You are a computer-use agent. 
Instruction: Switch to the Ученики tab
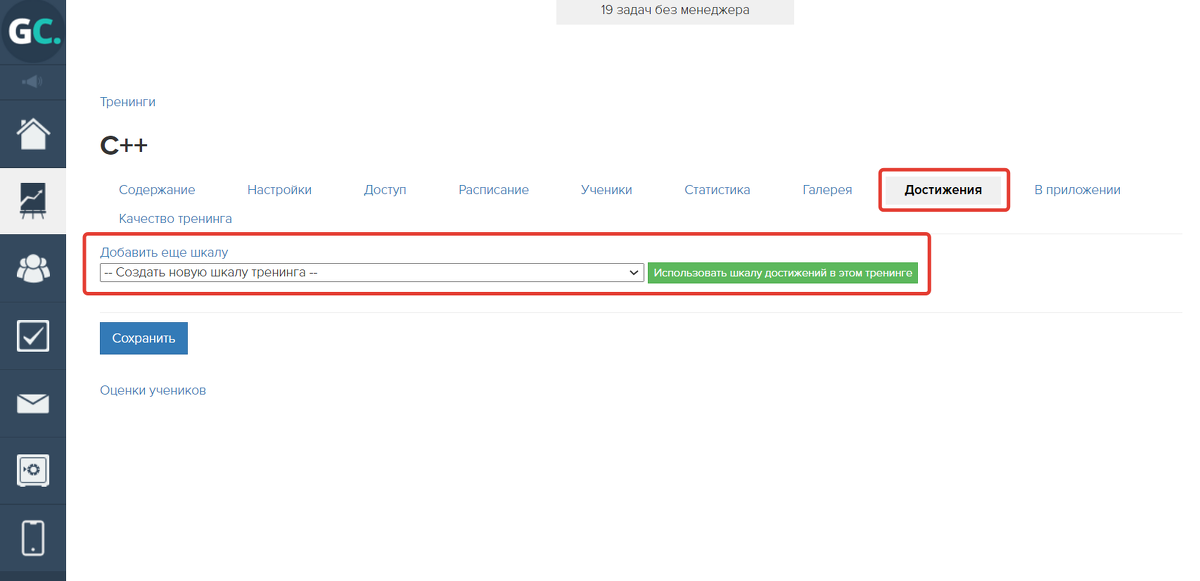tap(606, 190)
